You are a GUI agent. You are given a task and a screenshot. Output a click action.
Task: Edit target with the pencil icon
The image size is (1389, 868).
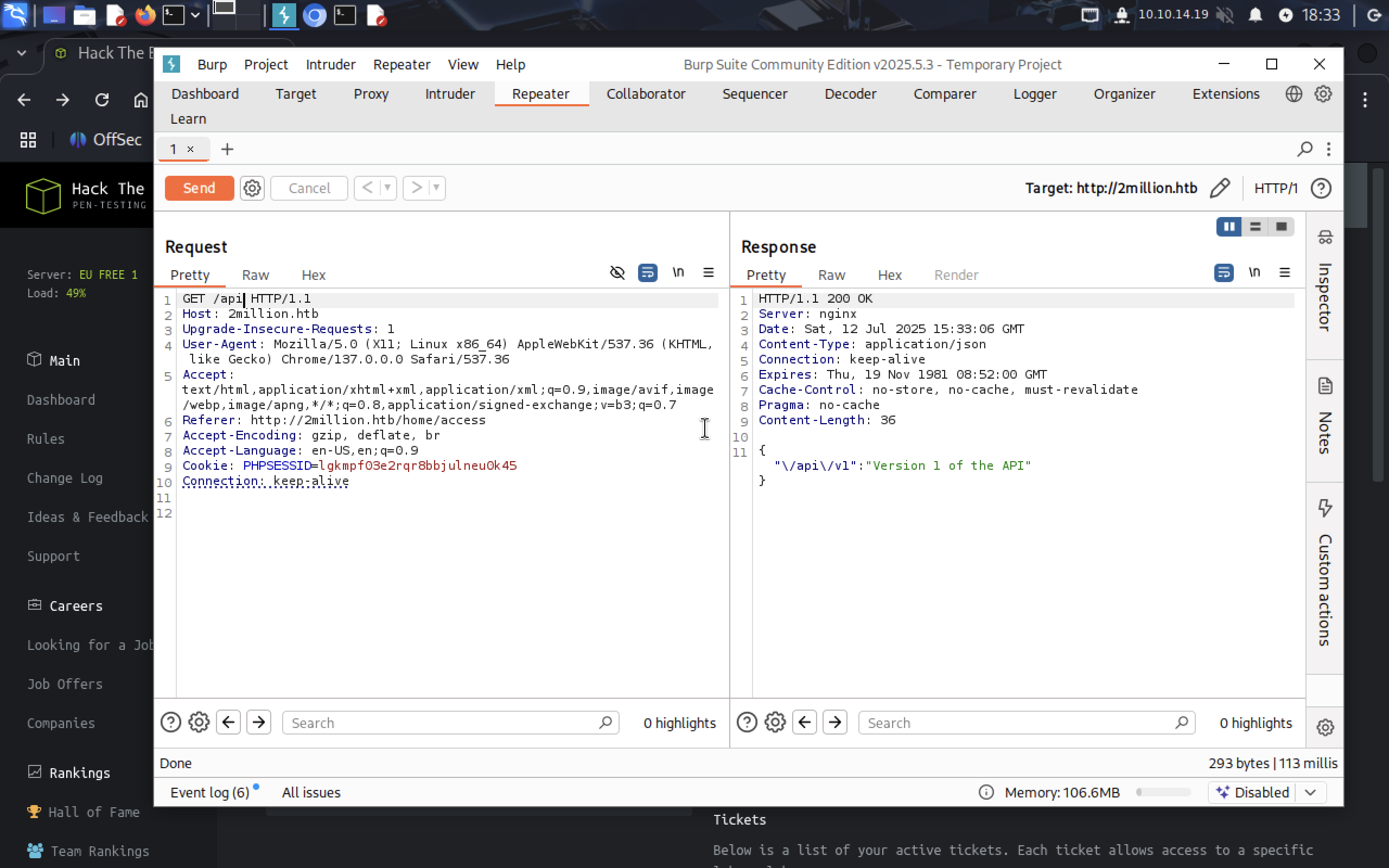[1220, 188]
